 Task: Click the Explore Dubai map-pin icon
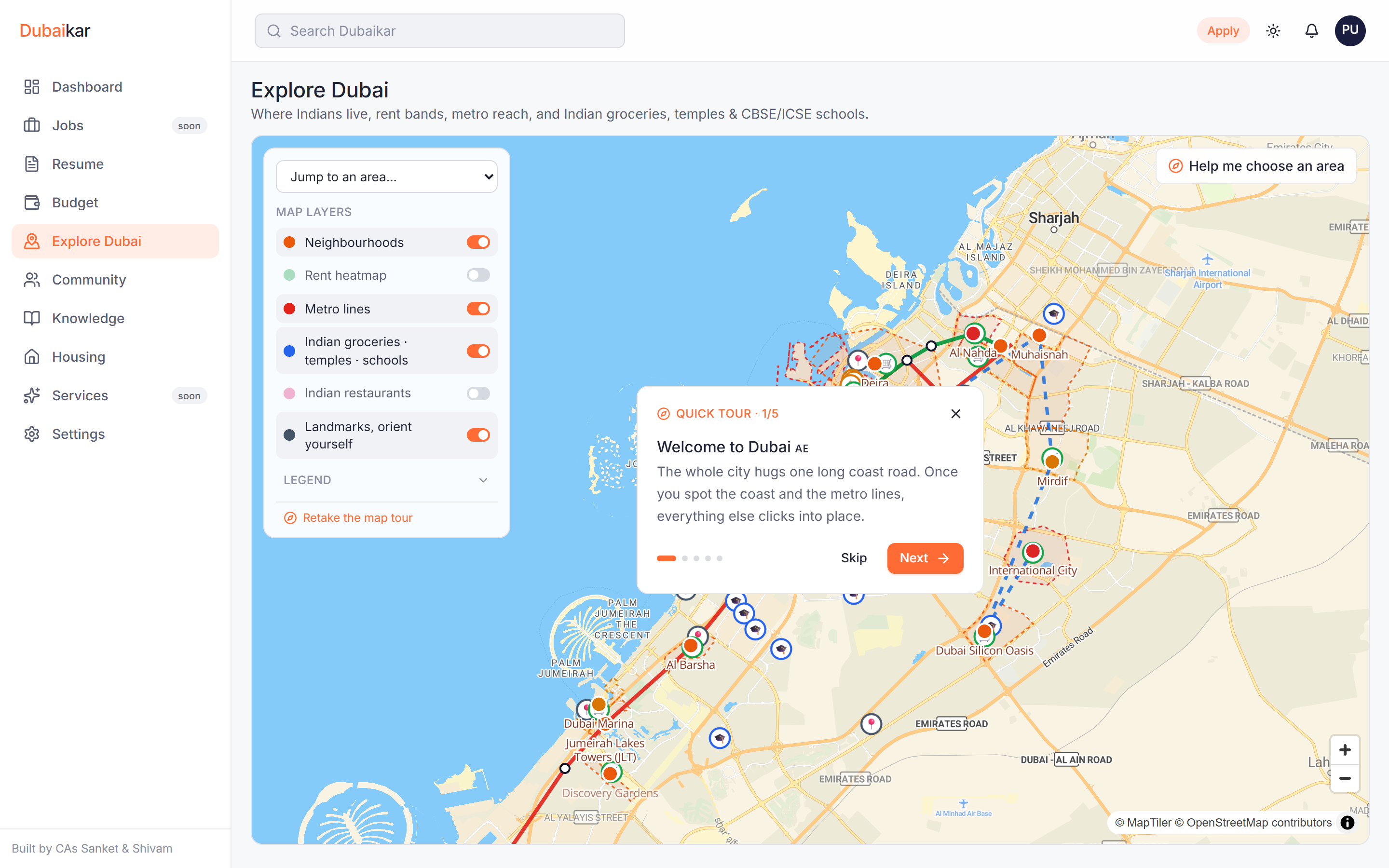(32, 241)
